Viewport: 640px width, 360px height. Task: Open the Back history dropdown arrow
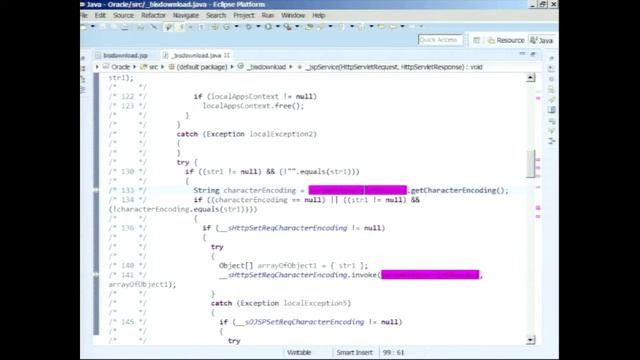(x=402, y=27)
